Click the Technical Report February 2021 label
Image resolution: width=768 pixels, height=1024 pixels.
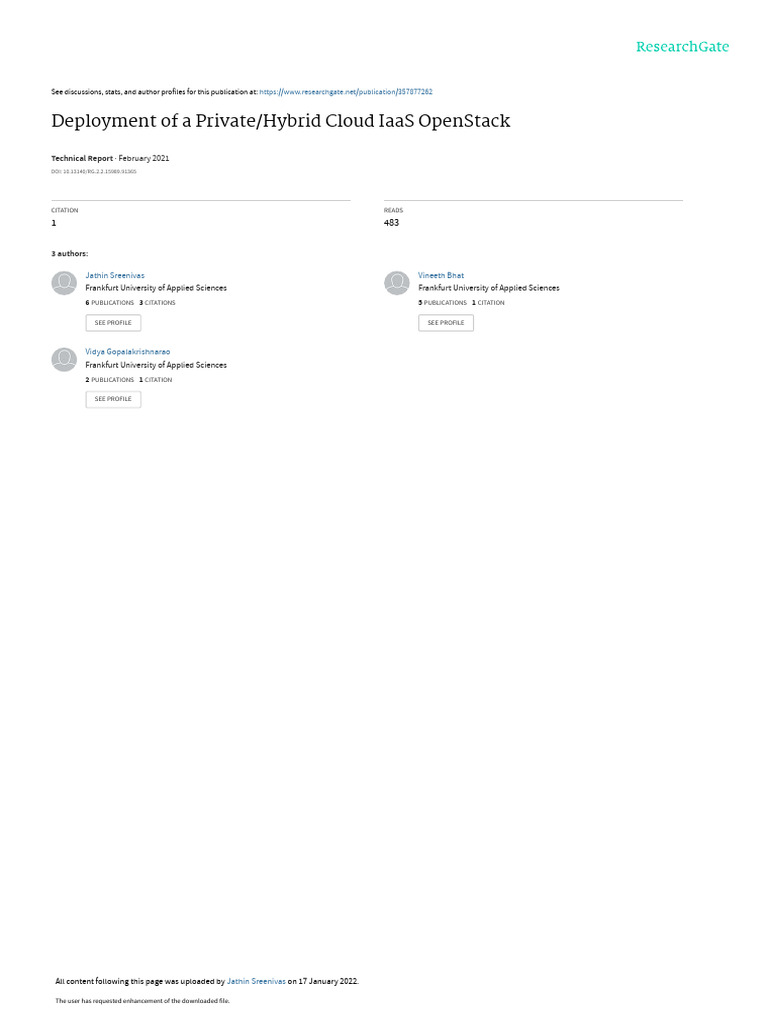110,159
